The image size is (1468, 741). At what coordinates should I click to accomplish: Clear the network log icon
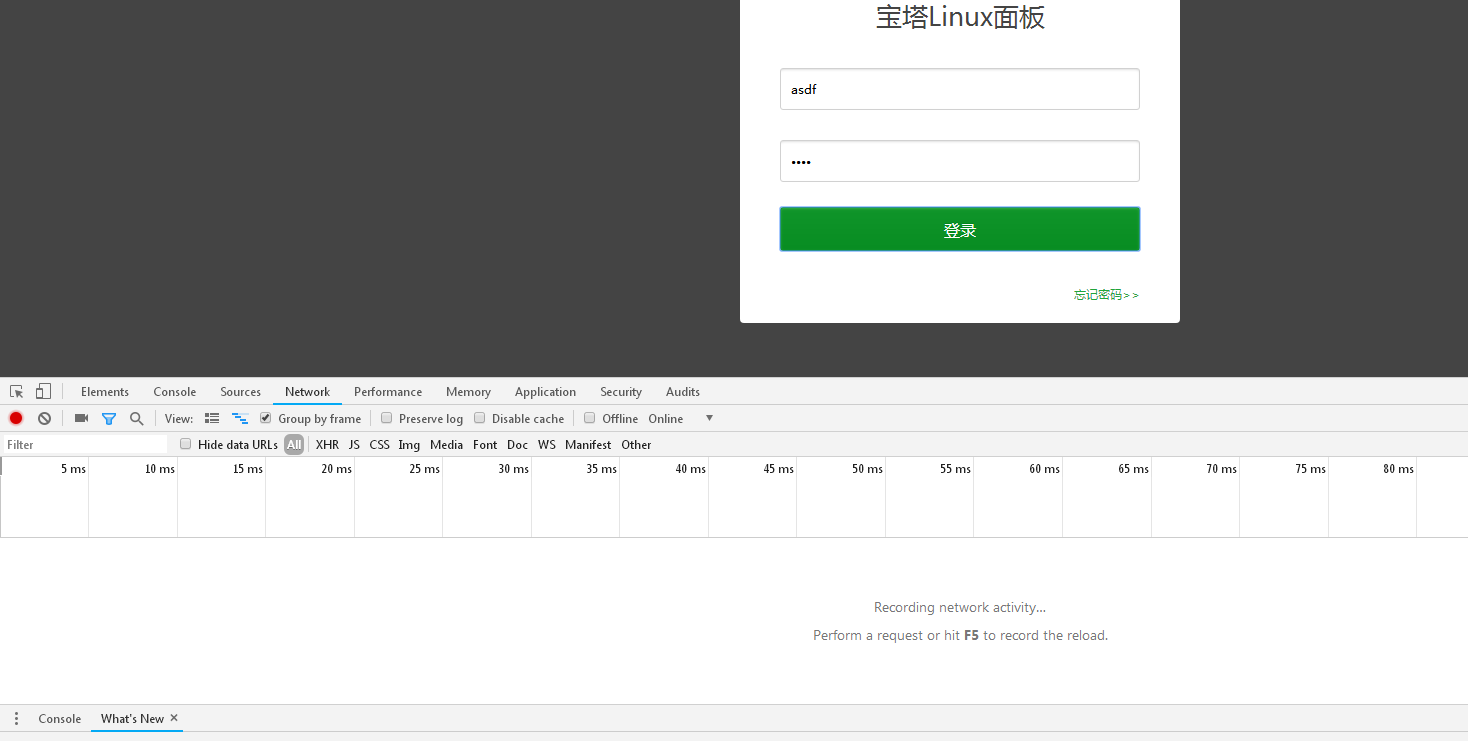tap(44, 418)
